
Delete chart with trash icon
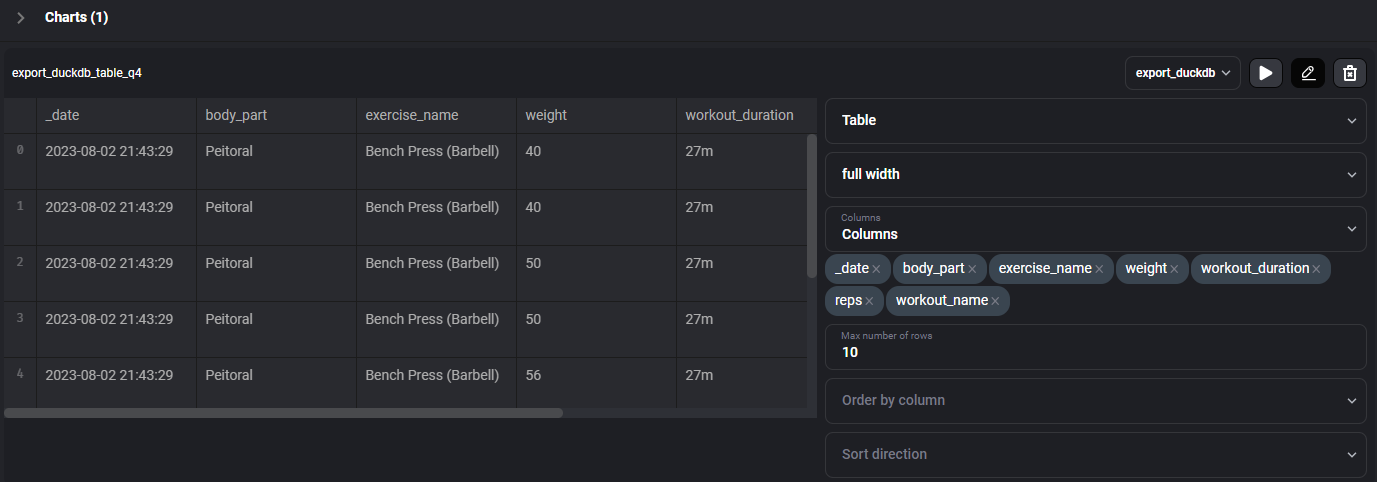coord(1349,73)
